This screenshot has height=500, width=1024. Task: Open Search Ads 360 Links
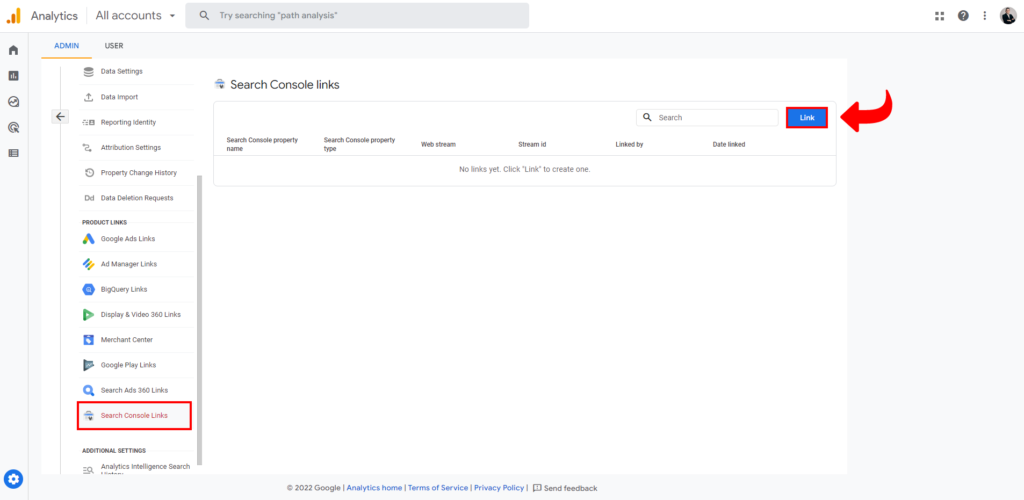click(x=134, y=390)
